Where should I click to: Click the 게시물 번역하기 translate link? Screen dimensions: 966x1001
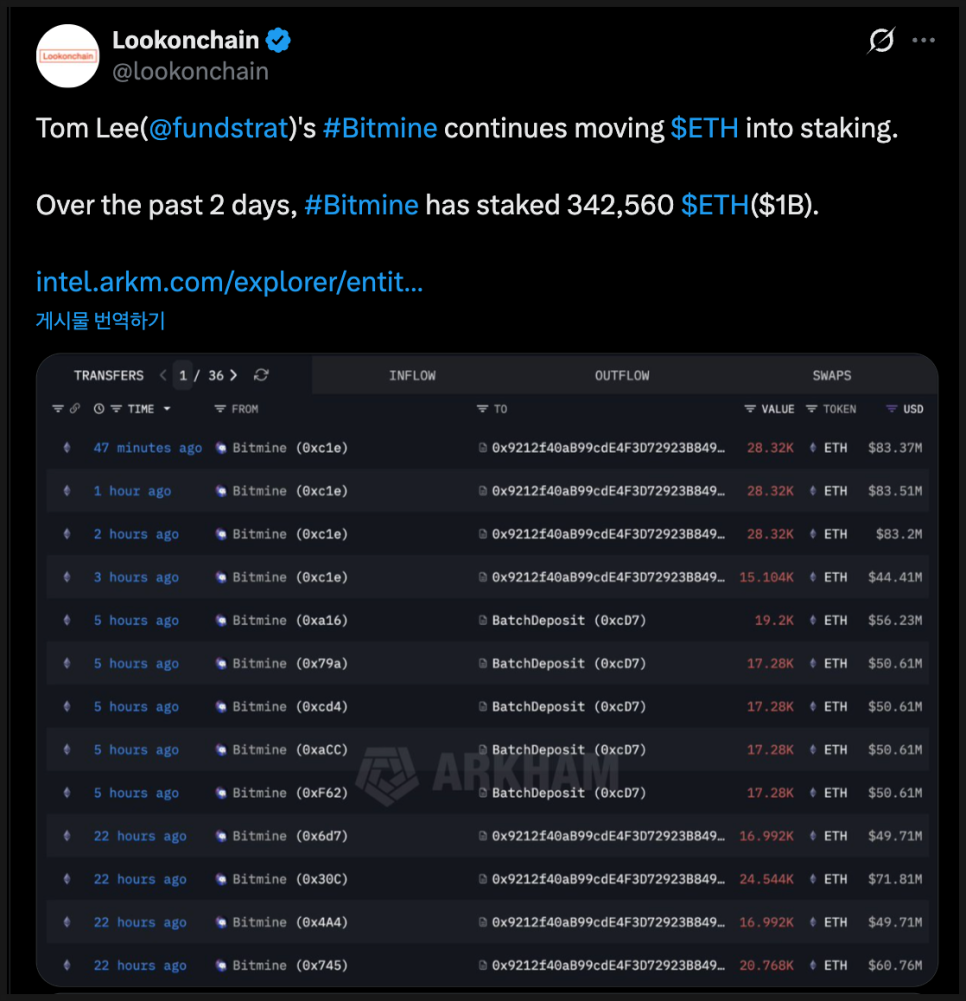tap(100, 321)
